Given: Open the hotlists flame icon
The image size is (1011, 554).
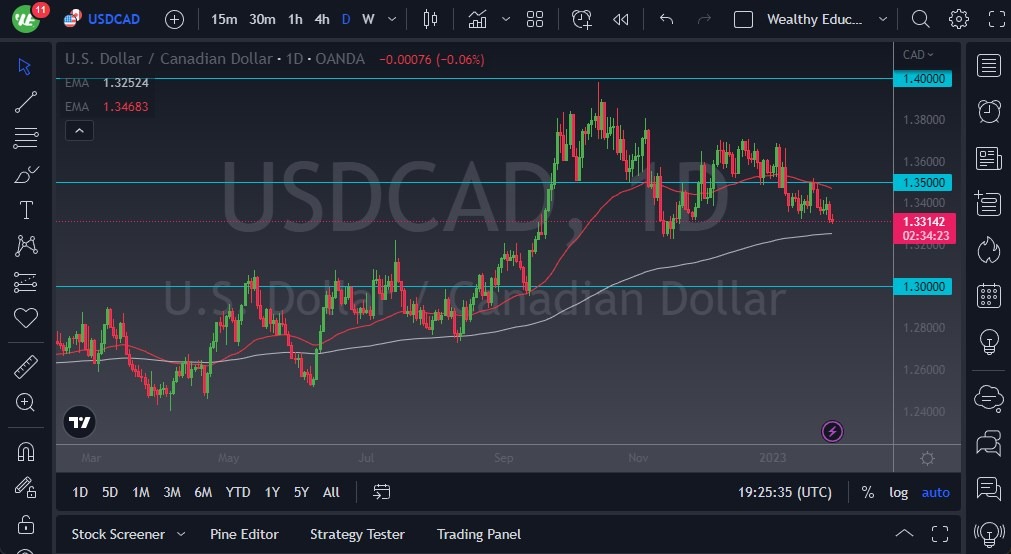Looking at the screenshot, I should (988, 250).
